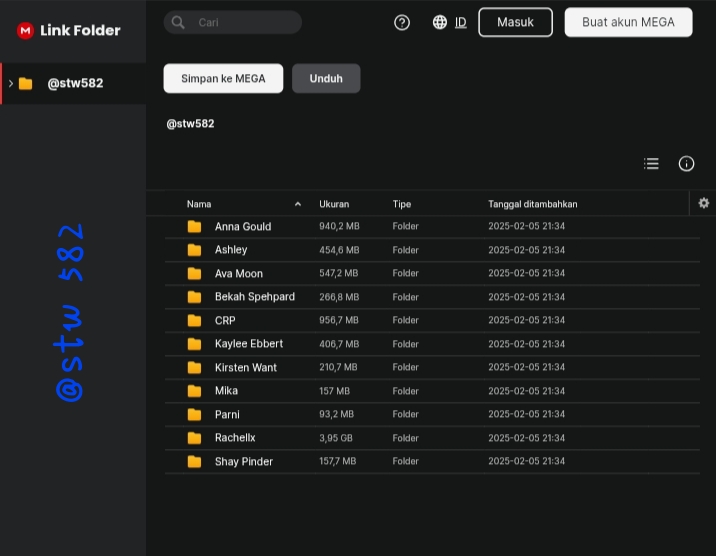The width and height of the screenshot is (716, 556).
Task: Select the @stw582 tree item label
Action: [75, 84]
